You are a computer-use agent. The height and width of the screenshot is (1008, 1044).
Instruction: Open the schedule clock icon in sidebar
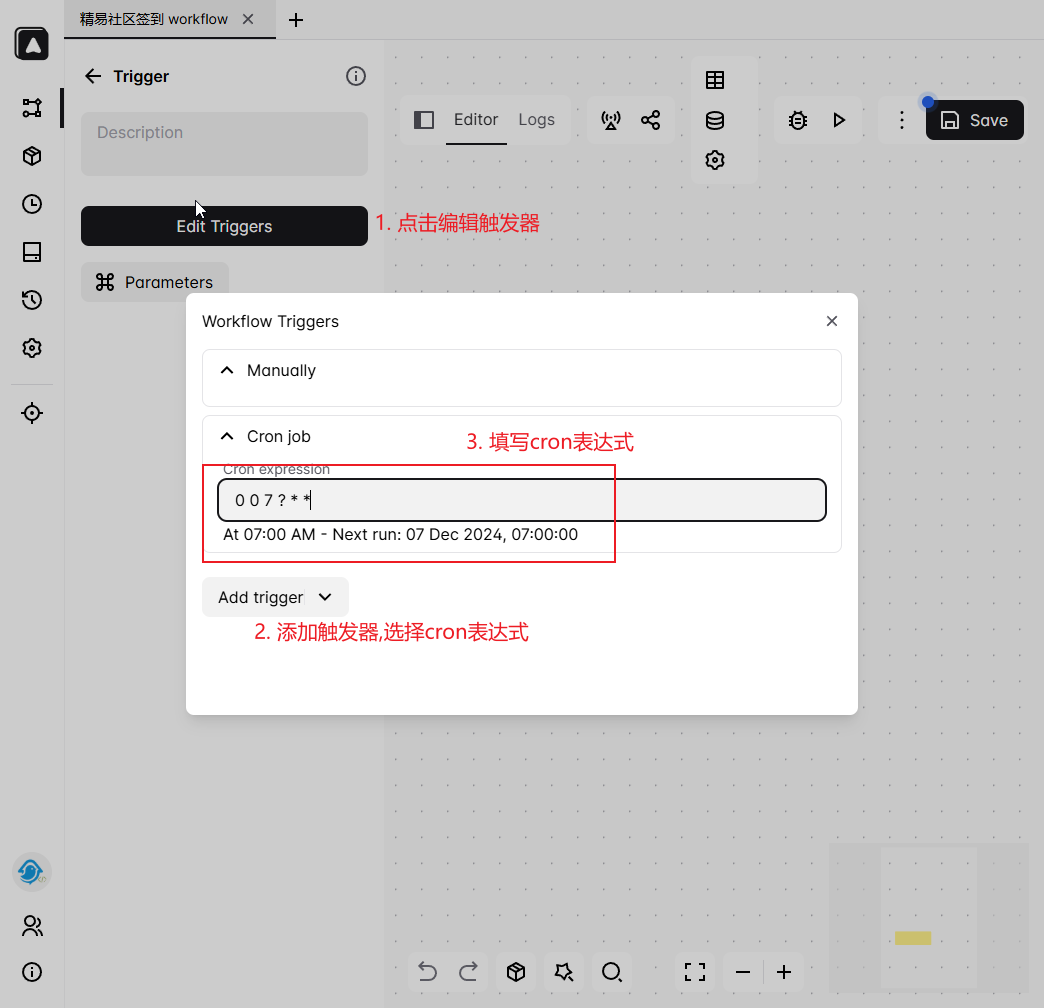(32, 204)
